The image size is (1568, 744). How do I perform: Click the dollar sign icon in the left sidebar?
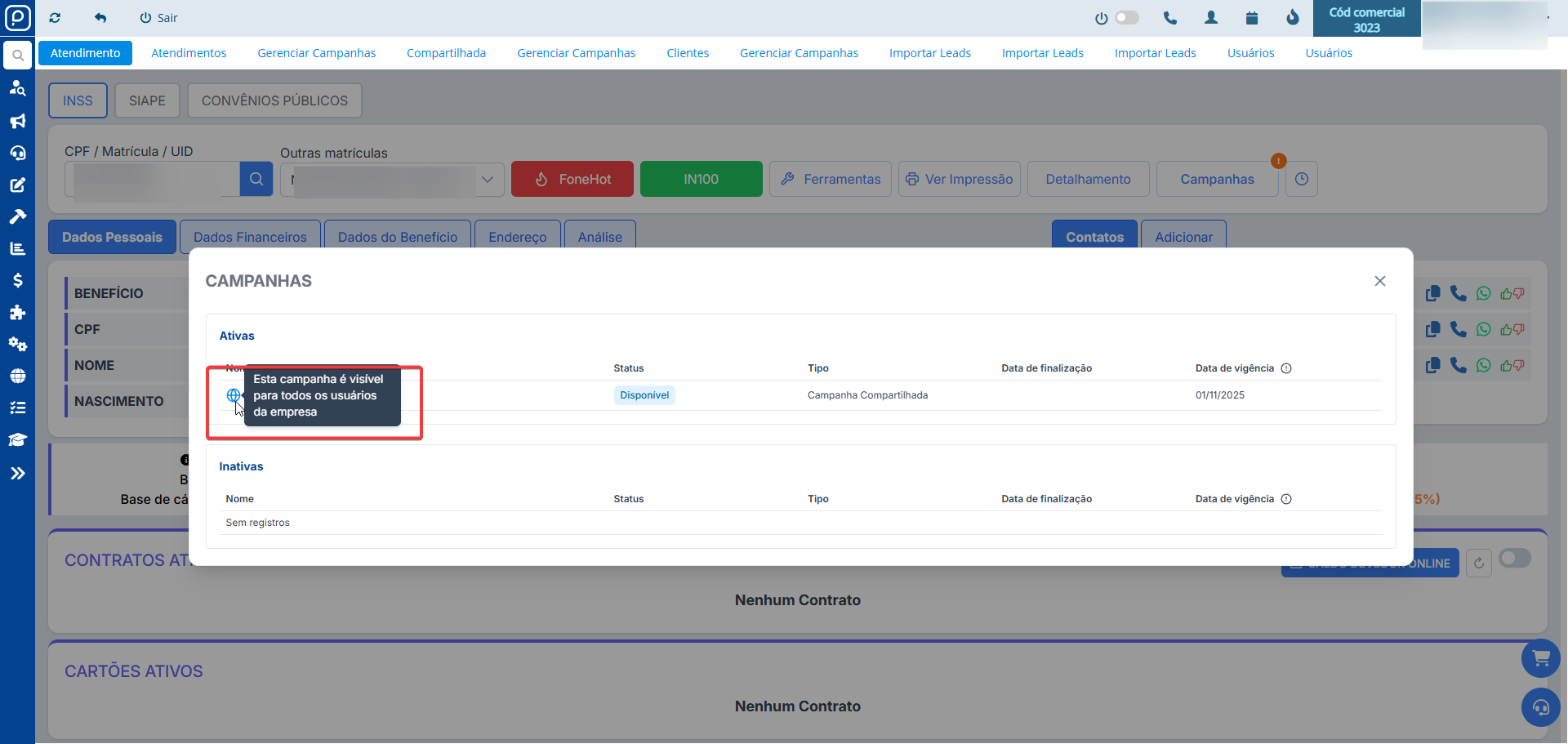point(17,280)
